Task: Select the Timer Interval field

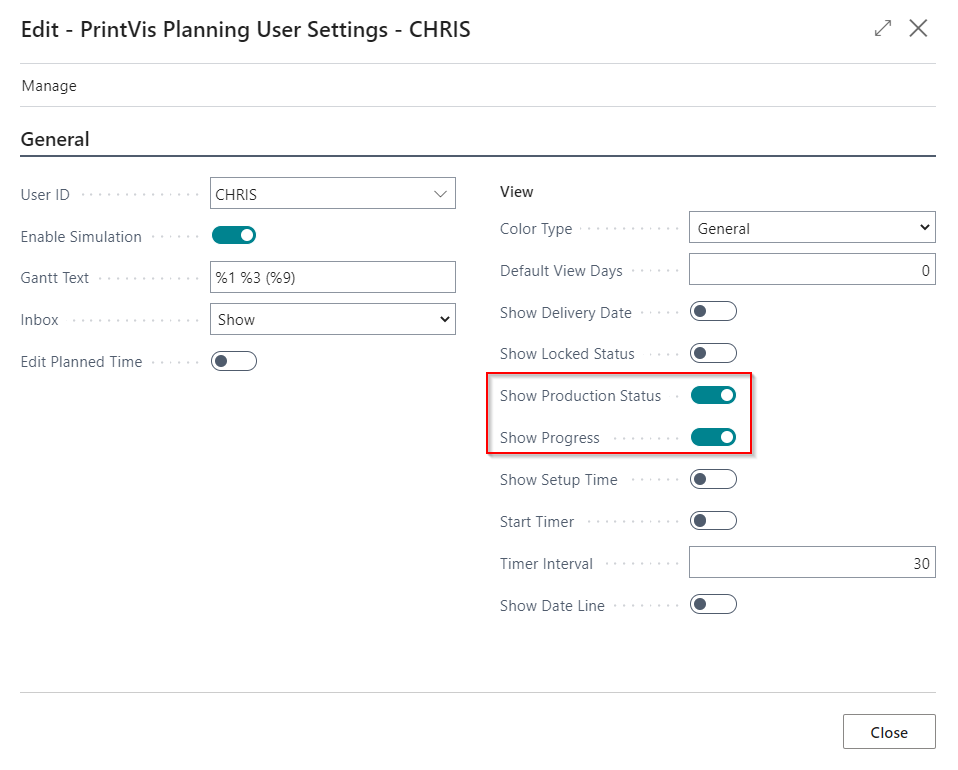Action: (812, 562)
